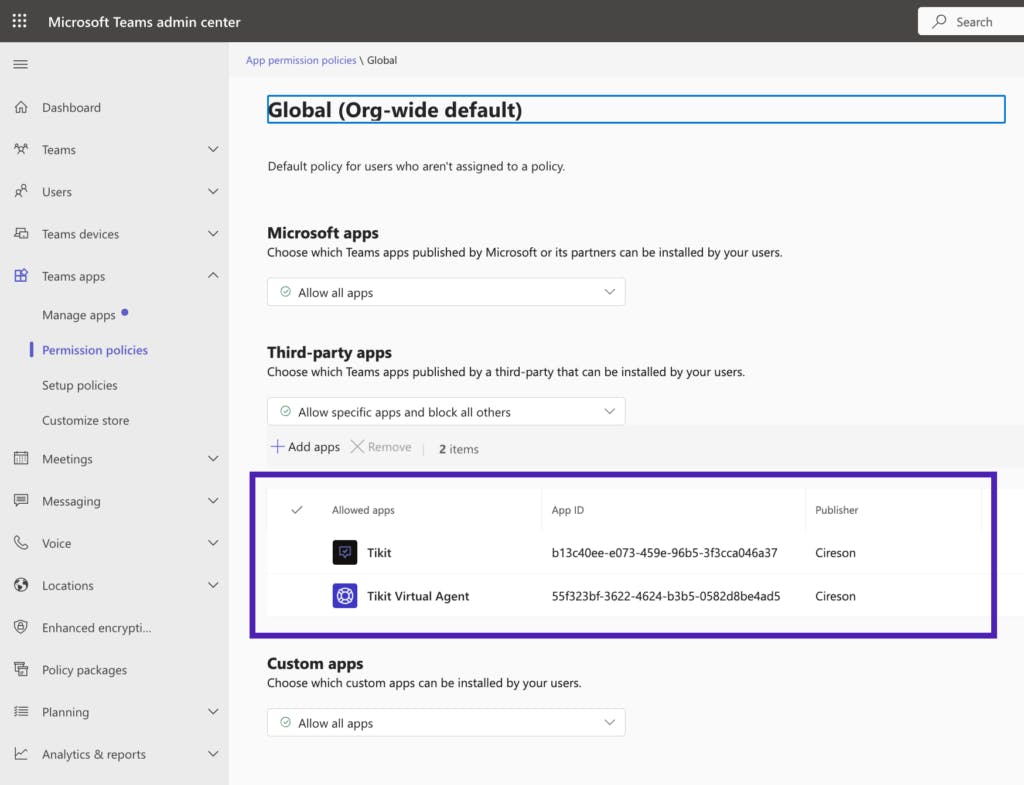Viewport: 1024px width, 785px height.
Task: Edit the Global (Org-wide default) name field
Action: point(635,110)
